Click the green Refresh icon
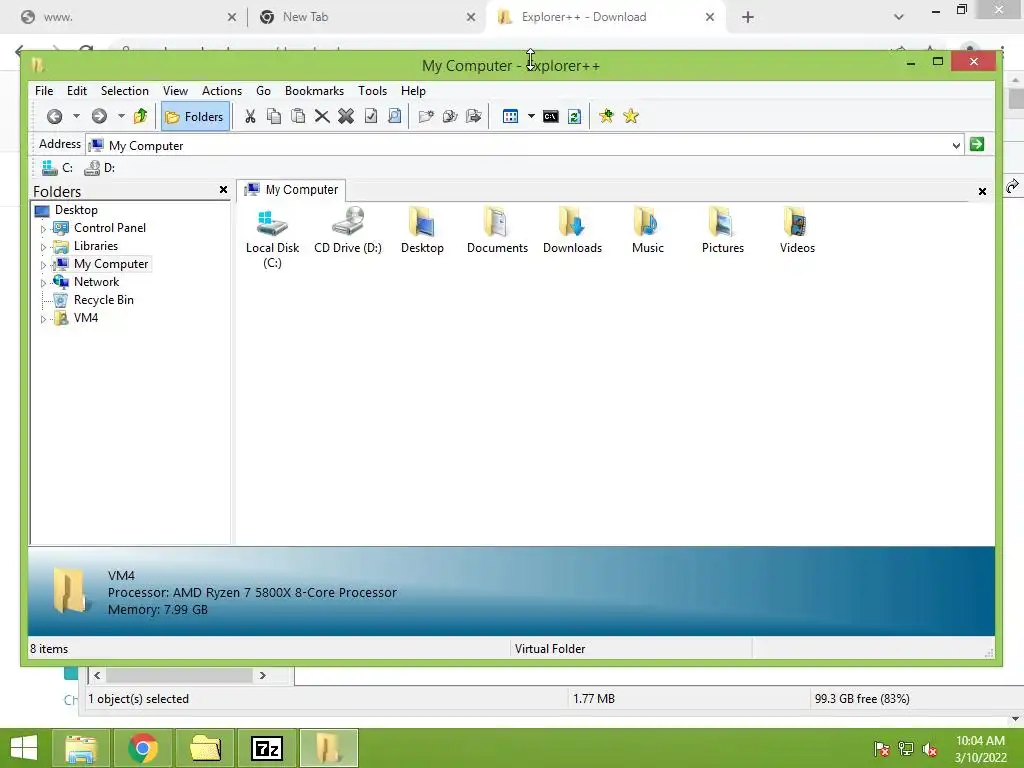 [575, 116]
